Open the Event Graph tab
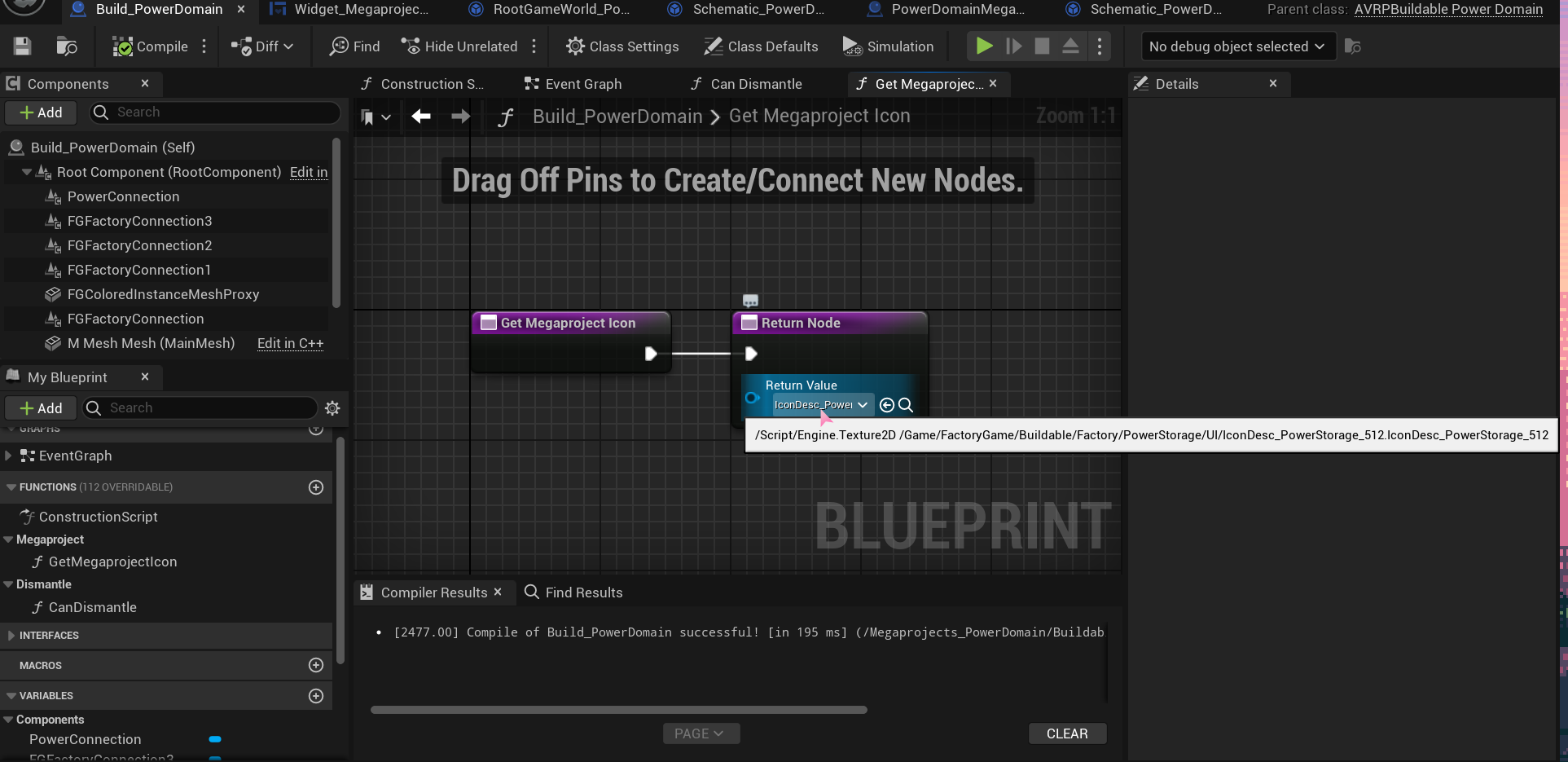 tap(573, 84)
